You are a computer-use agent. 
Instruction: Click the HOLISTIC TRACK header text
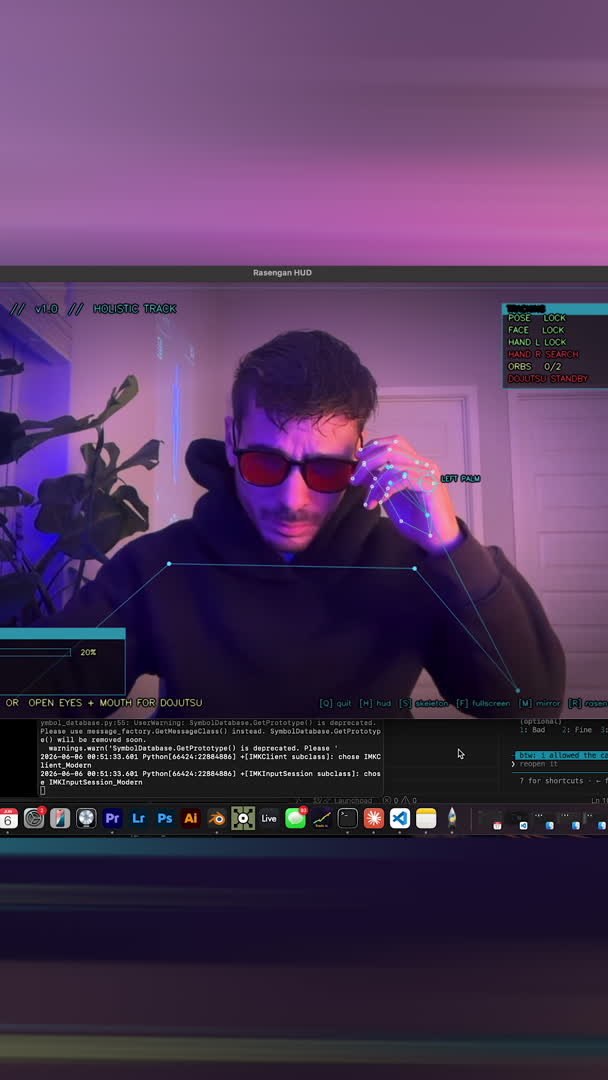coord(134,309)
